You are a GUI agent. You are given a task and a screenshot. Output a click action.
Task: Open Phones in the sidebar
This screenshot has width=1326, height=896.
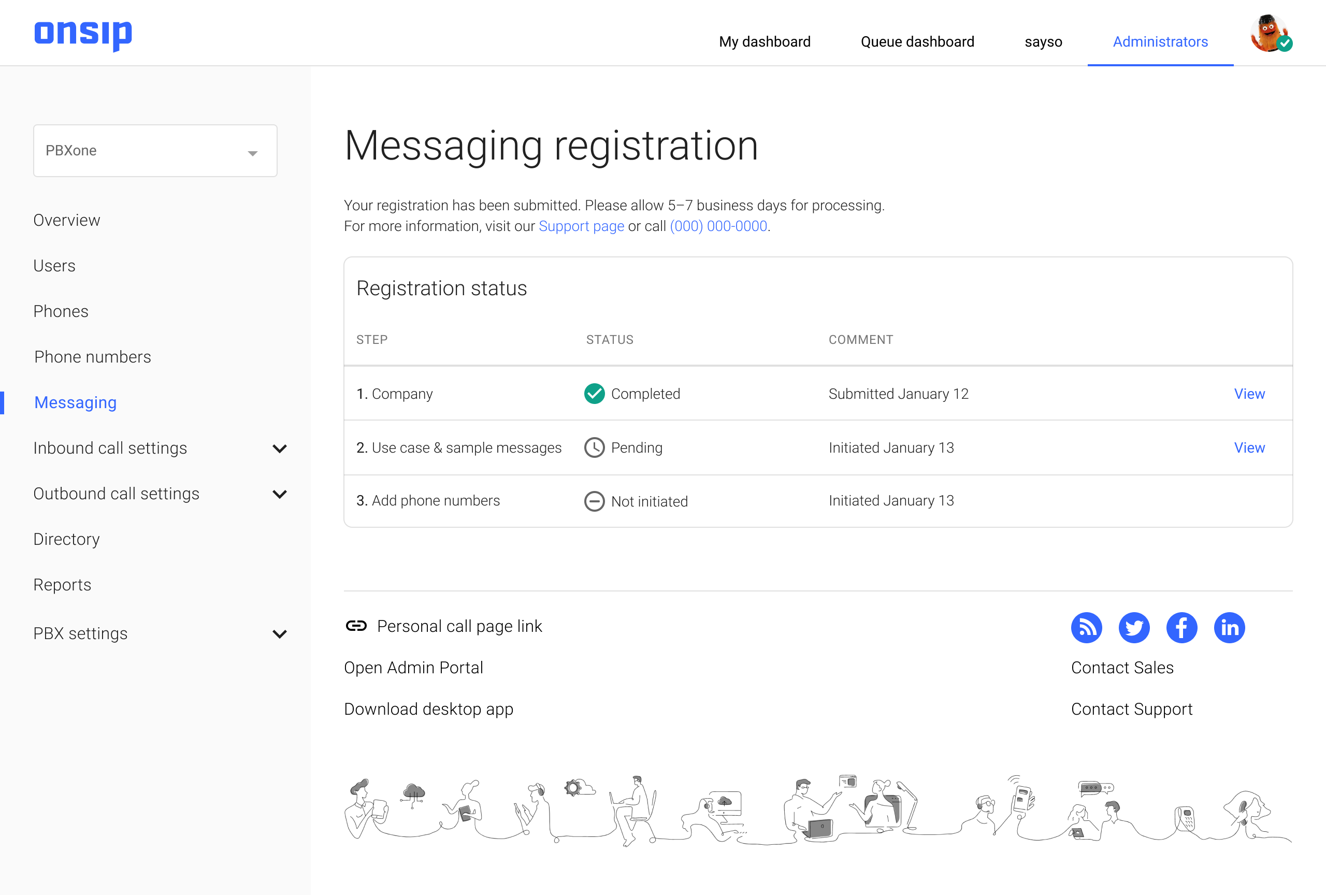pyautogui.click(x=61, y=311)
